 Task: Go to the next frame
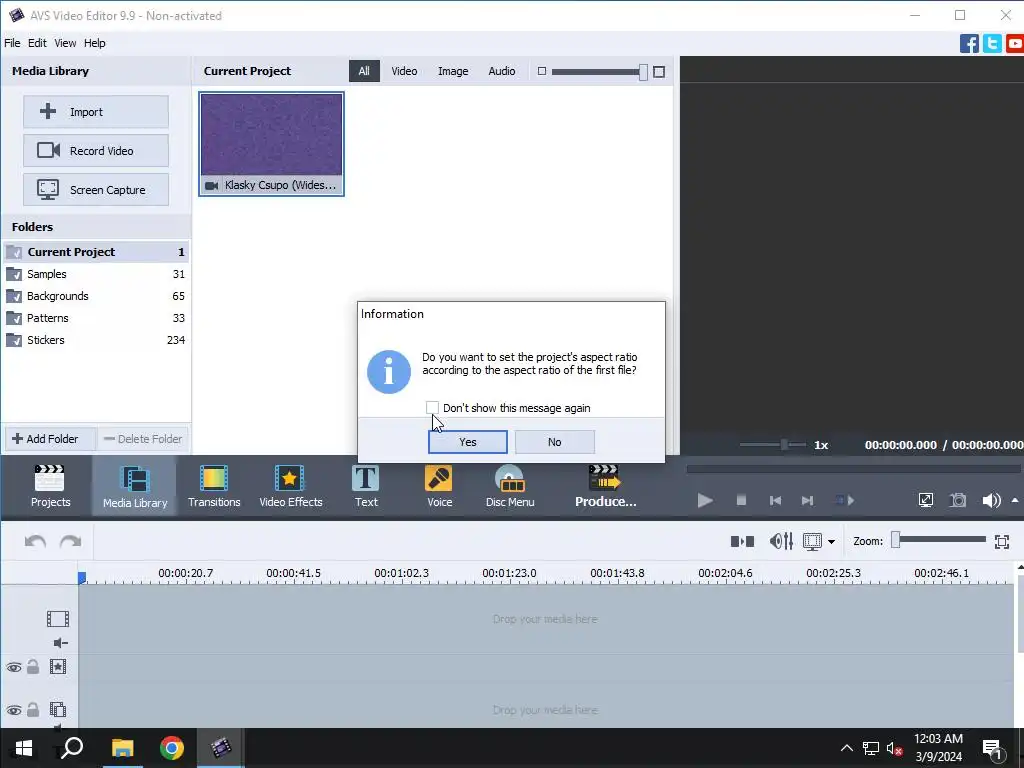coord(807,500)
